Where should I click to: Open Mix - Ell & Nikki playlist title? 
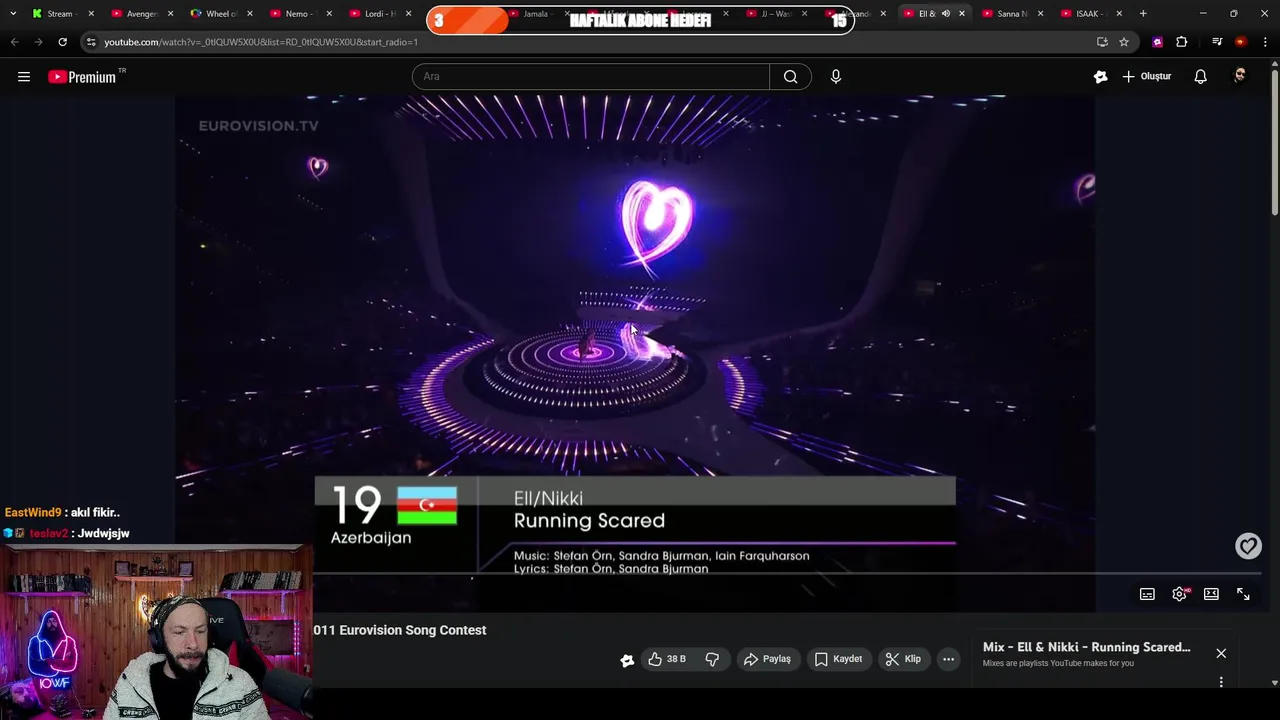pyautogui.click(x=1086, y=647)
